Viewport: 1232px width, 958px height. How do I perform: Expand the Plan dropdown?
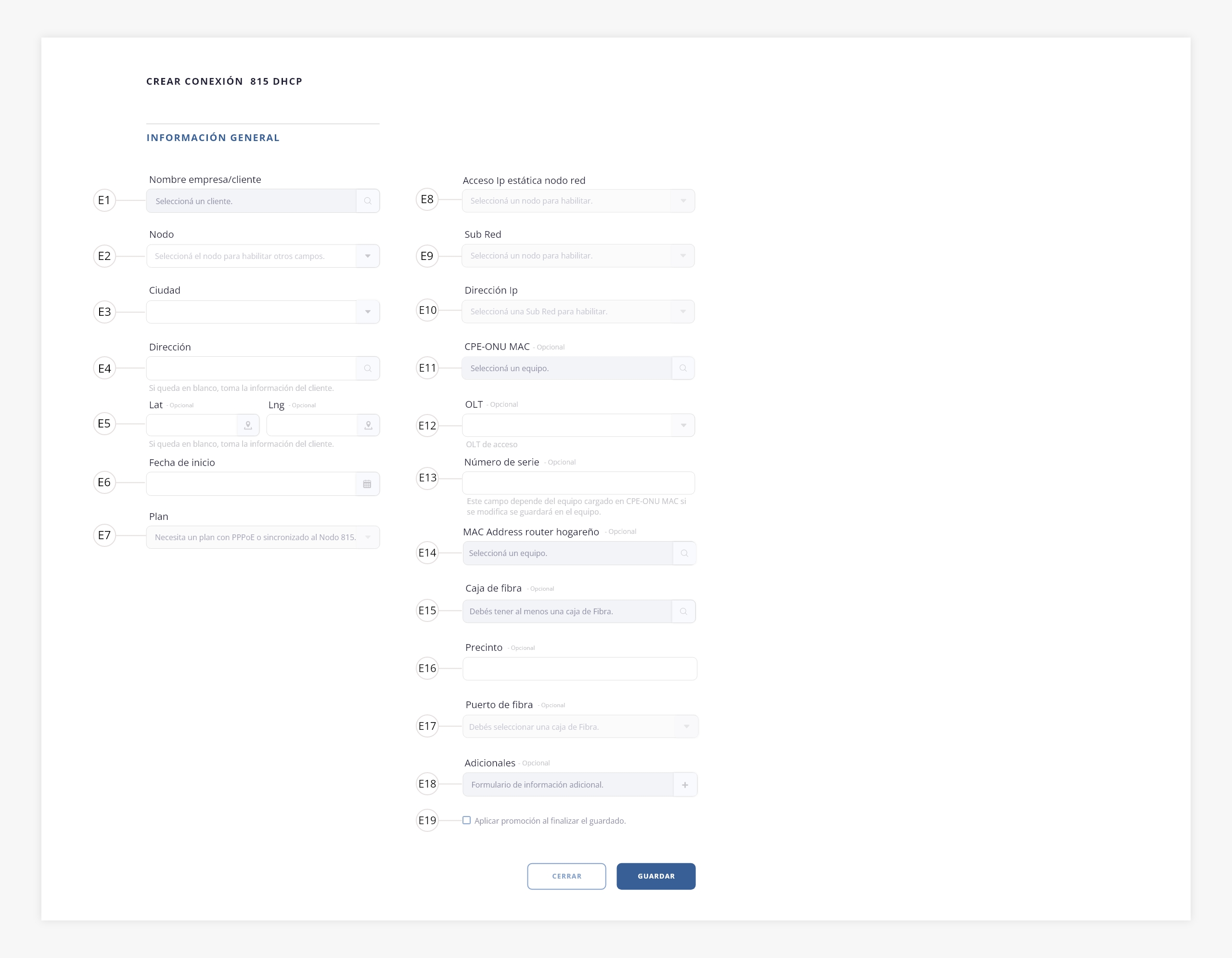pyautogui.click(x=368, y=537)
